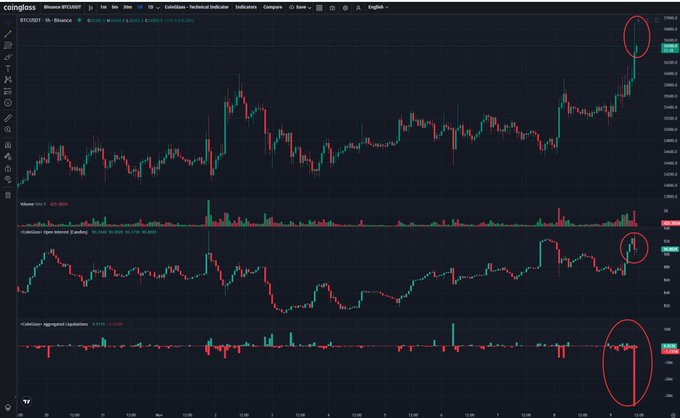Click the TradingView logo badge
This screenshot has width=680, height=418.
coord(26,402)
